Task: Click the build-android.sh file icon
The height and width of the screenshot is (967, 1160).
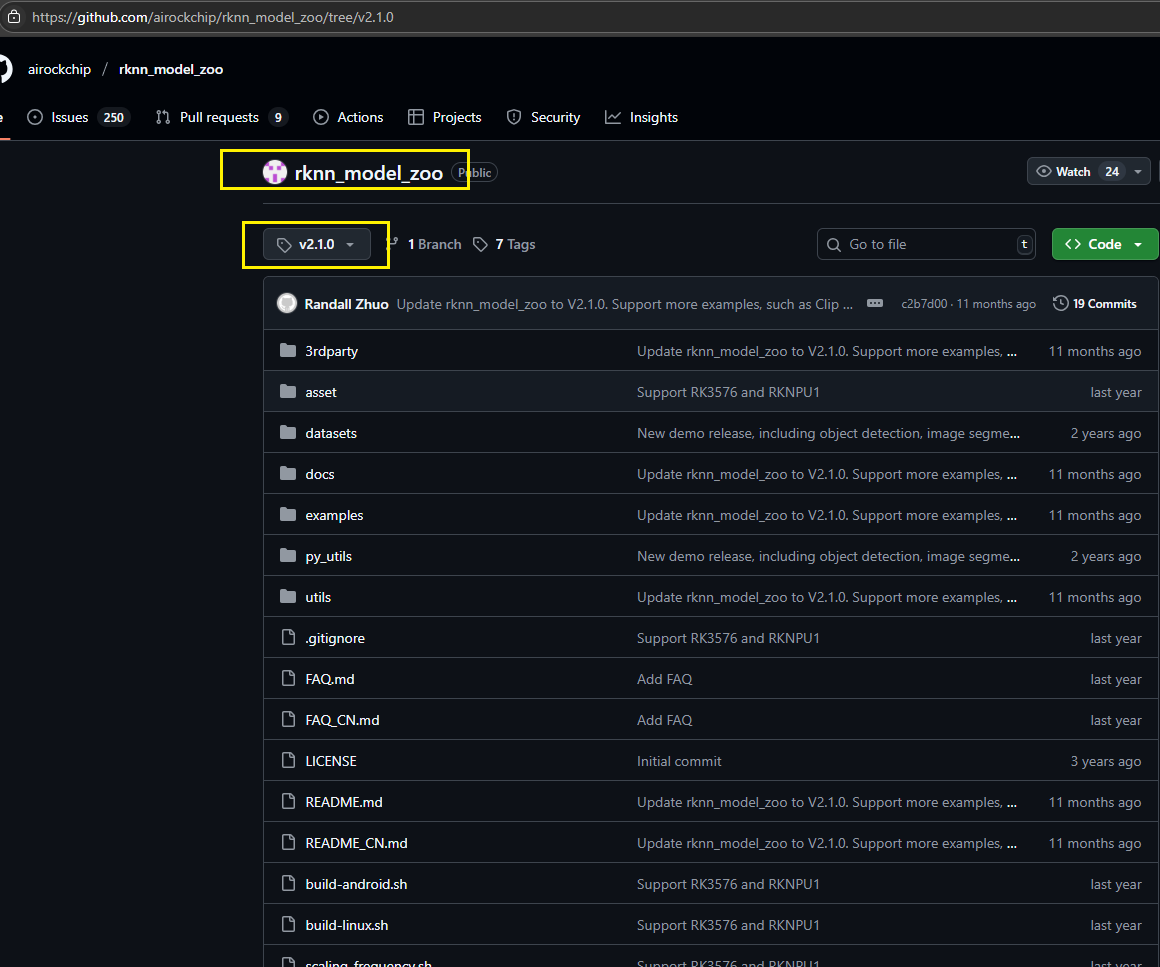Action: pyautogui.click(x=289, y=883)
